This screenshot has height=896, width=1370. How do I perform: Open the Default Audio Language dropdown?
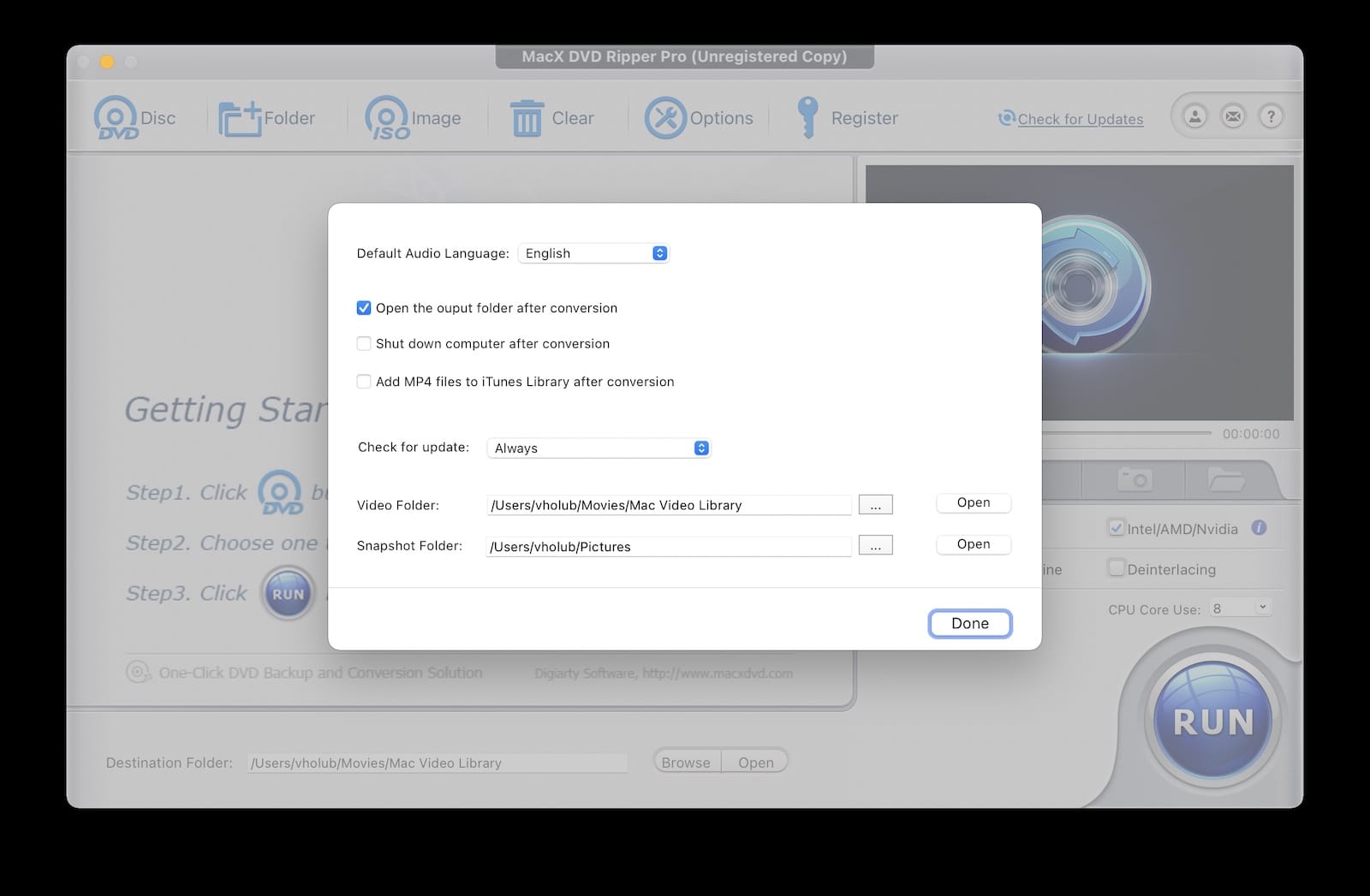point(593,253)
